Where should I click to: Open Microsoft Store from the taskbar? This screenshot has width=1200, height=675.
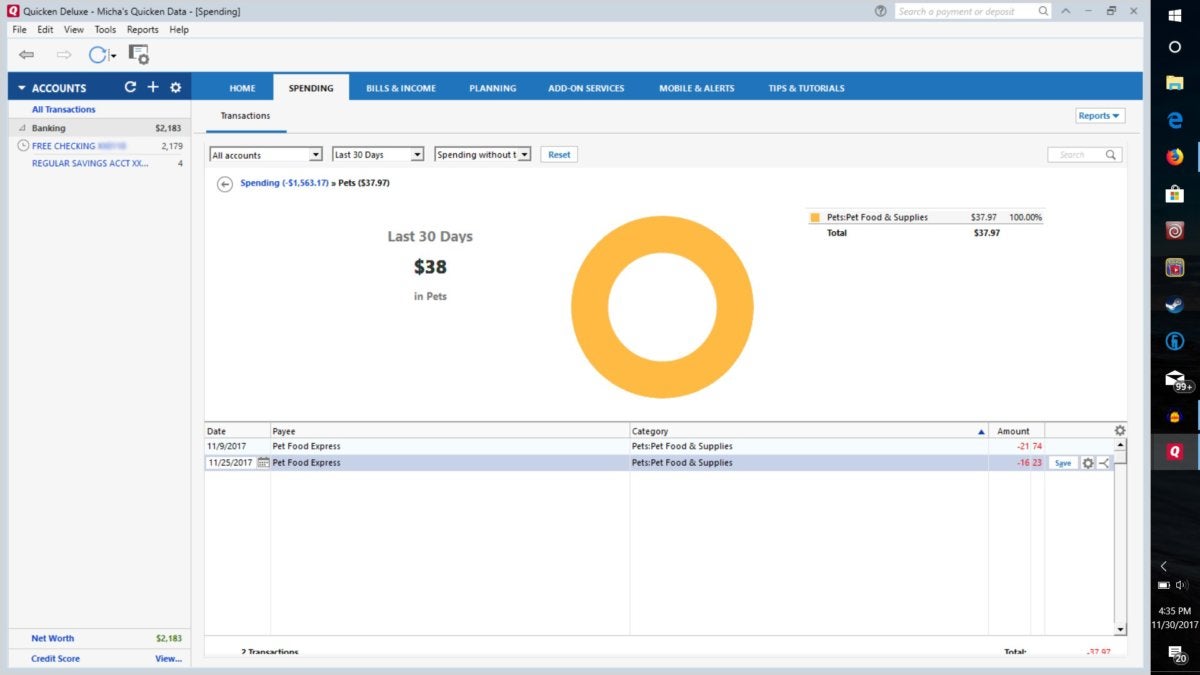click(1175, 194)
